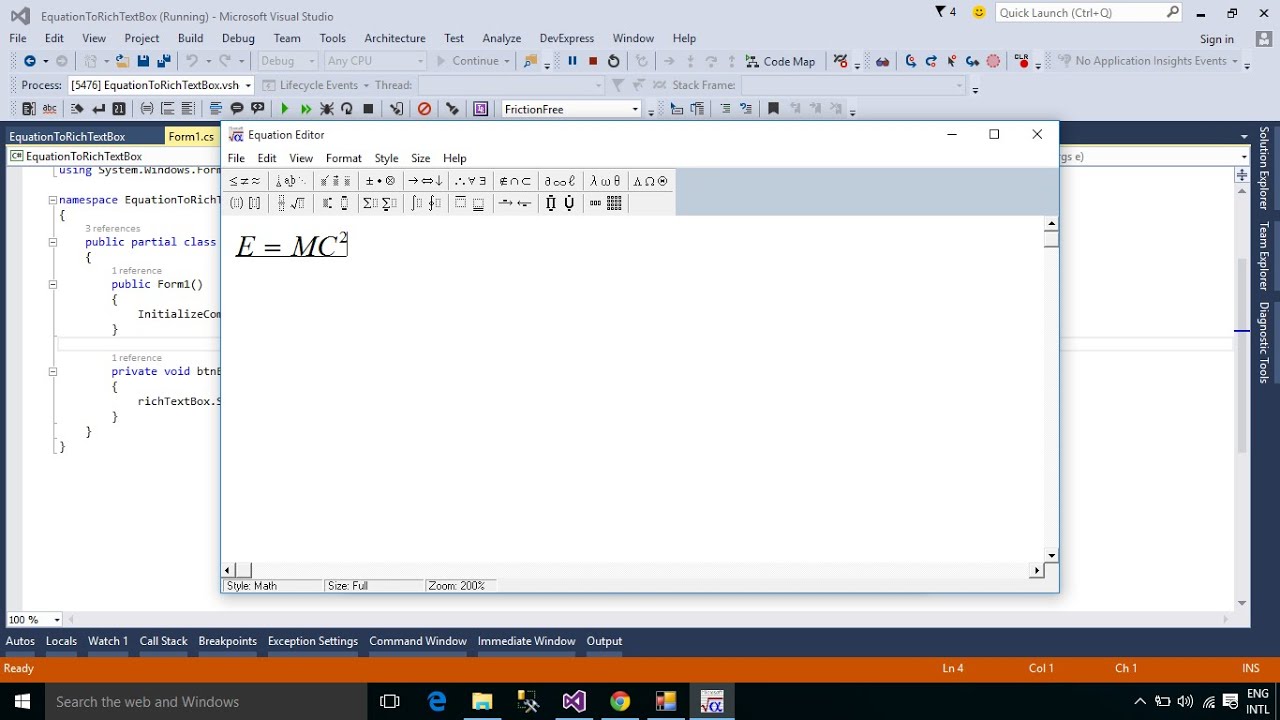The image size is (1280, 720).
Task: Click the red prohibited circle toolbar icon
Action: [424, 109]
